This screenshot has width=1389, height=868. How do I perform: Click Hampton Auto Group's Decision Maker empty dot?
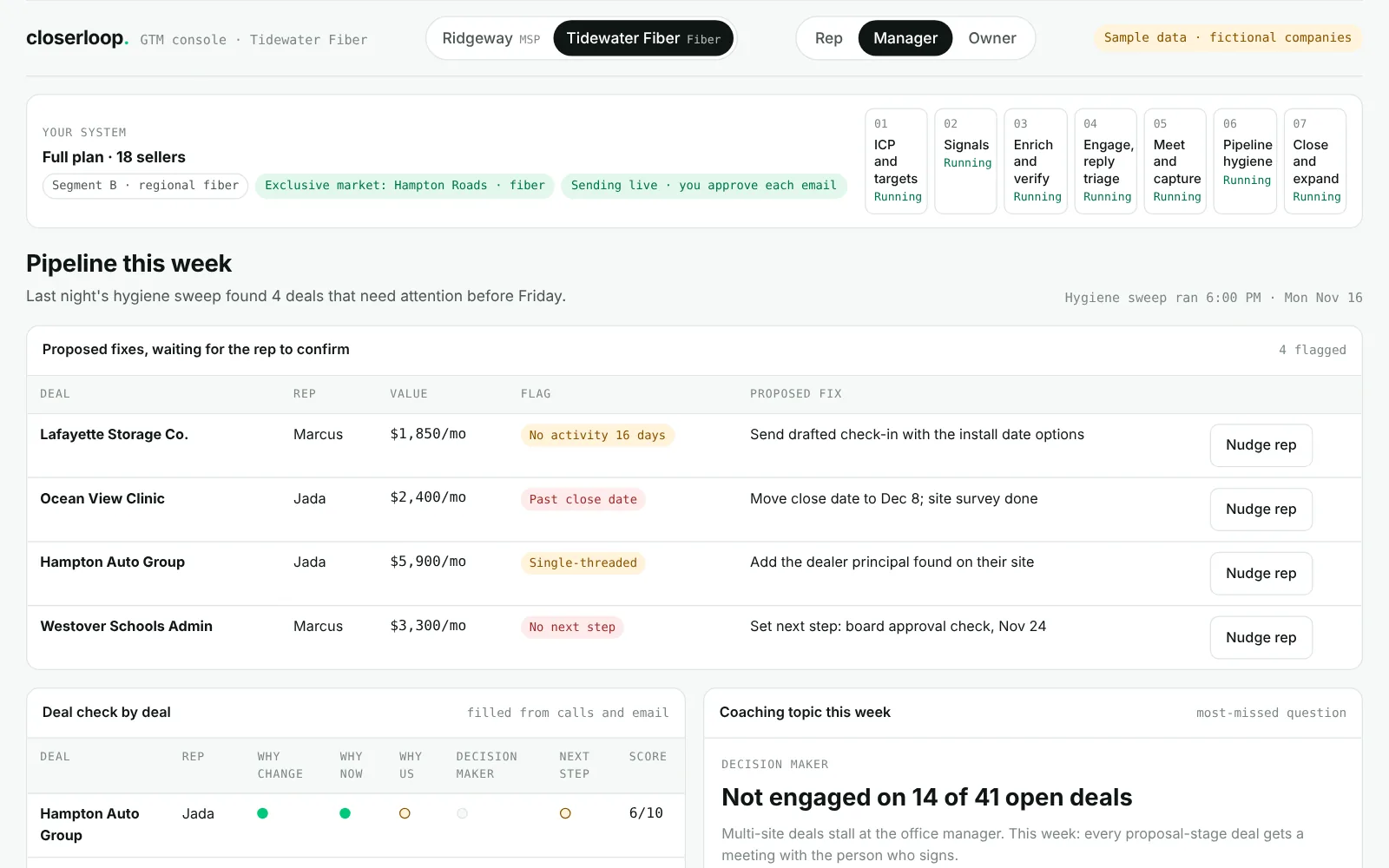tap(462, 813)
